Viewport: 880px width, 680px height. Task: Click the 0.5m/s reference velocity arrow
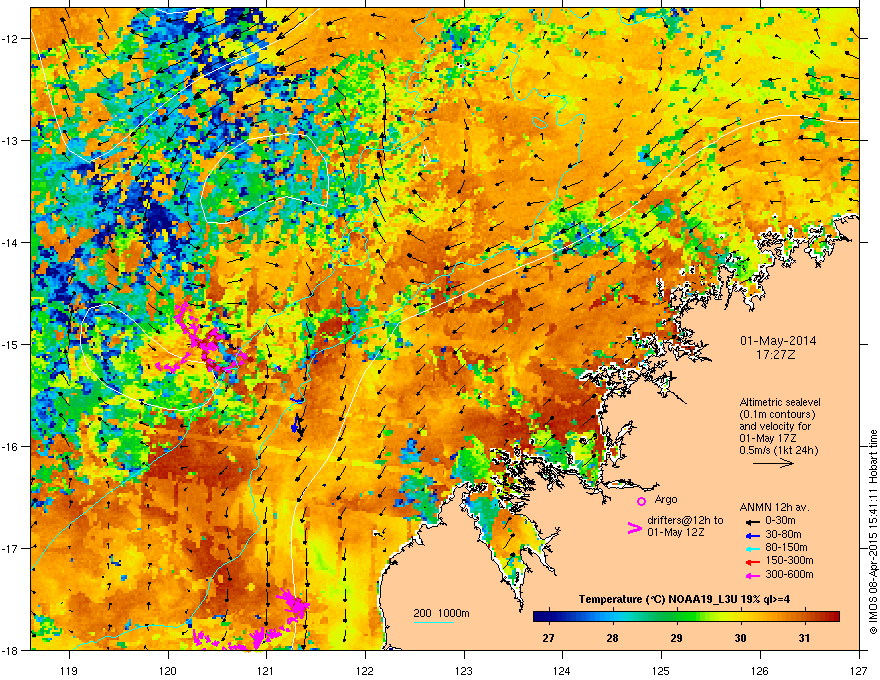tap(773, 463)
